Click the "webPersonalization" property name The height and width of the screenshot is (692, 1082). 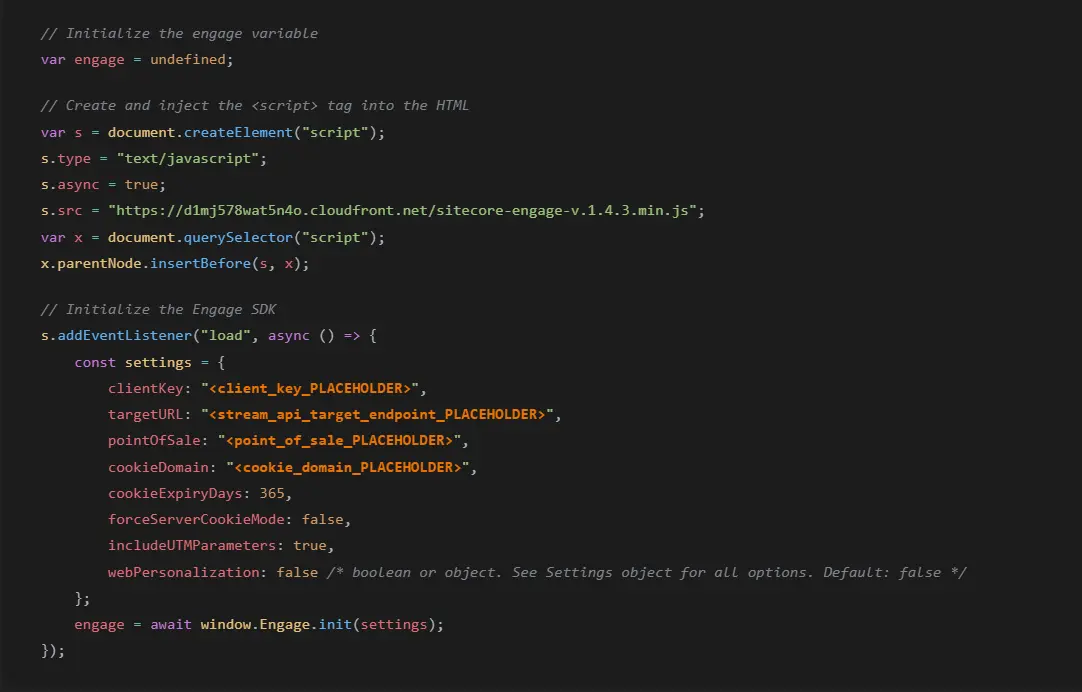(x=184, y=572)
